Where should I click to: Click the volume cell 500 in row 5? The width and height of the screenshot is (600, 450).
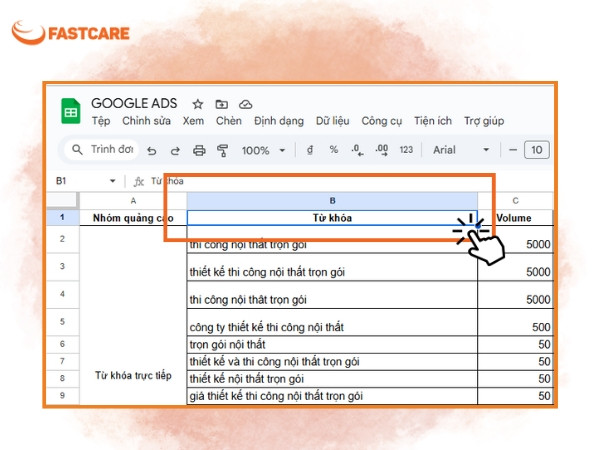(515, 322)
